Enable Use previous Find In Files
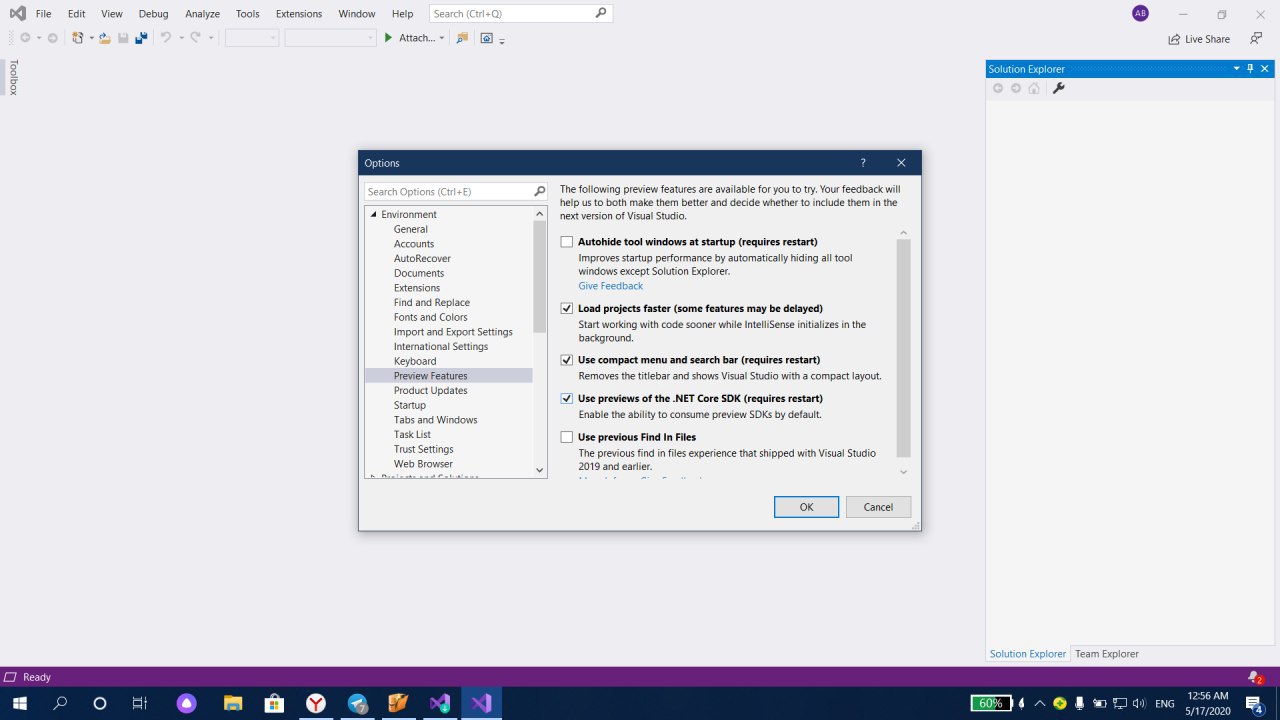This screenshot has width=1280, height=720. pyautogui.click(x=567, y=437)
